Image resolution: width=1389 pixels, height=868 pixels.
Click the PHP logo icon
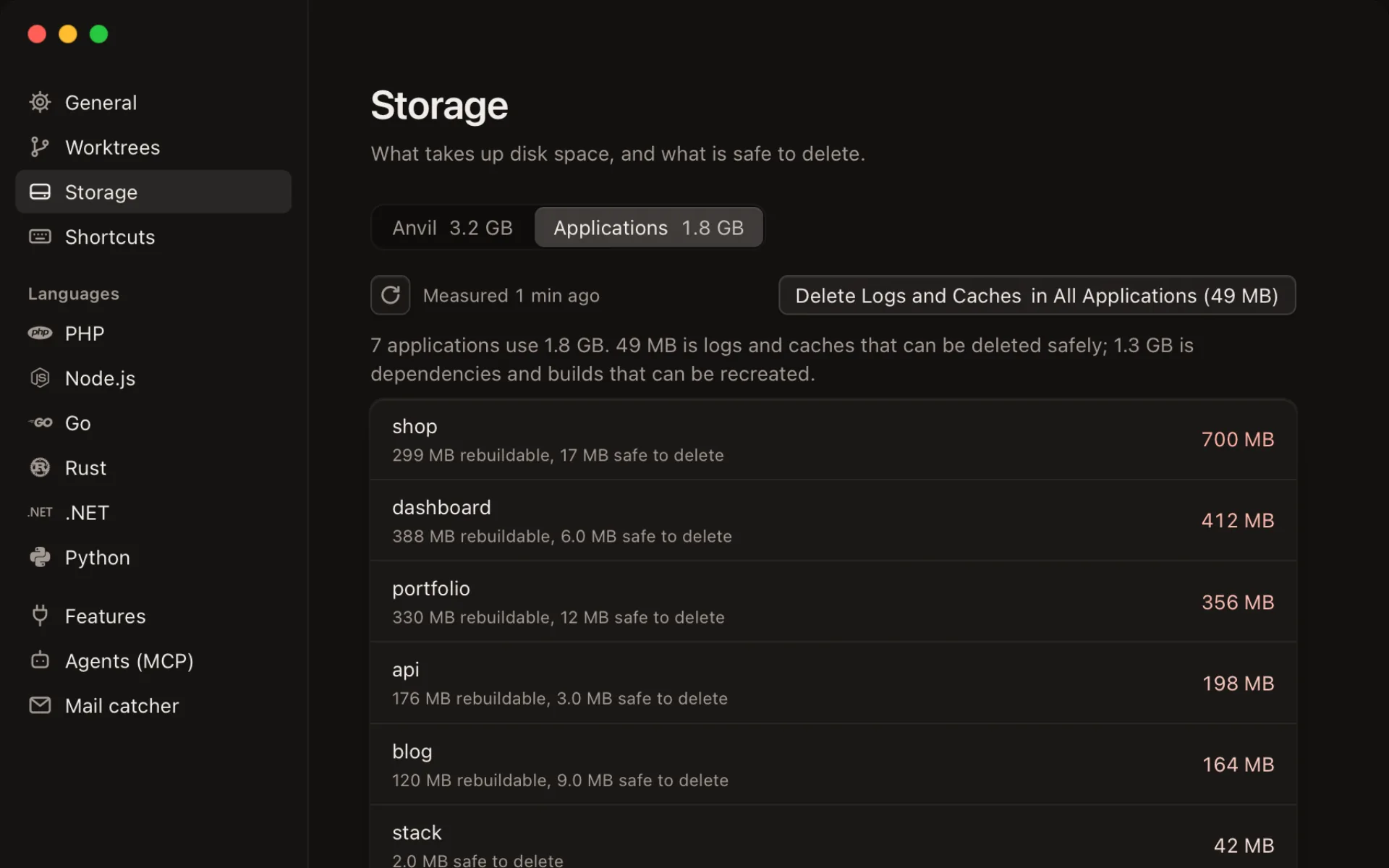click(x=40, y=333)
